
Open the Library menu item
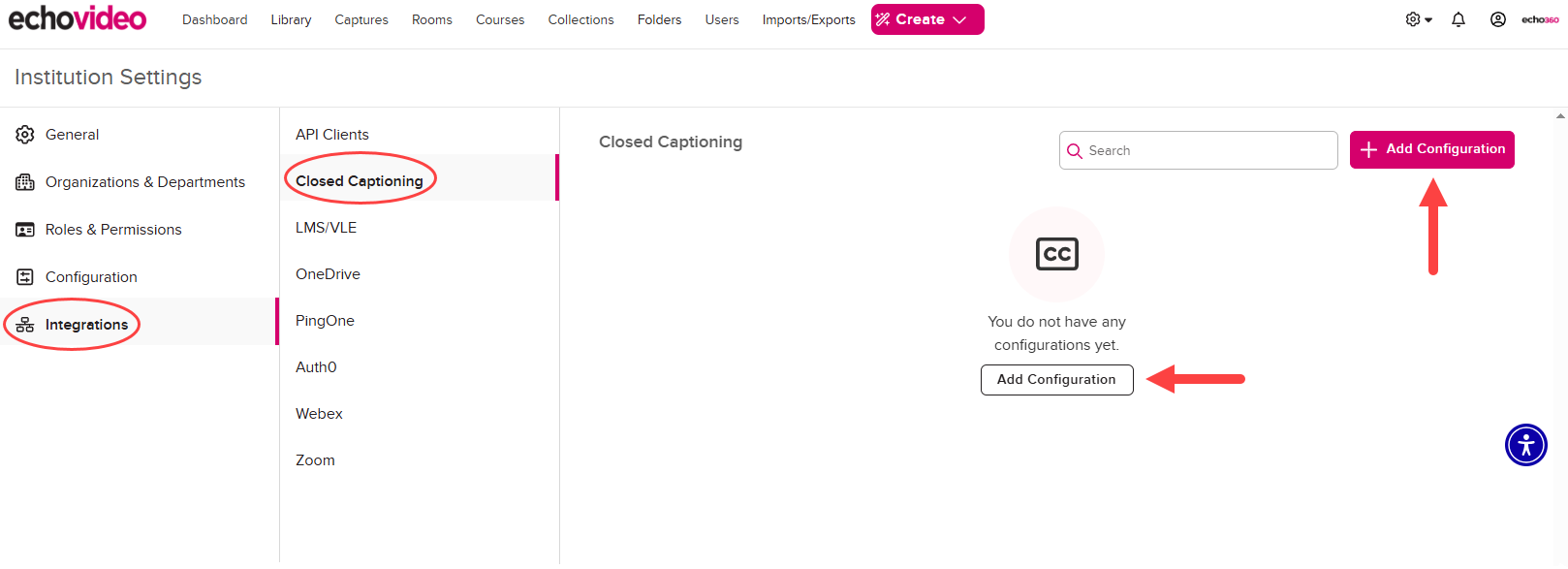click(x=291, y=19)
